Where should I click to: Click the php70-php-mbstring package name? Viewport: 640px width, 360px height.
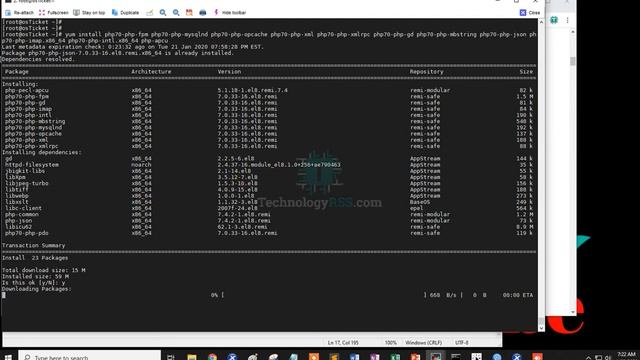35,121
